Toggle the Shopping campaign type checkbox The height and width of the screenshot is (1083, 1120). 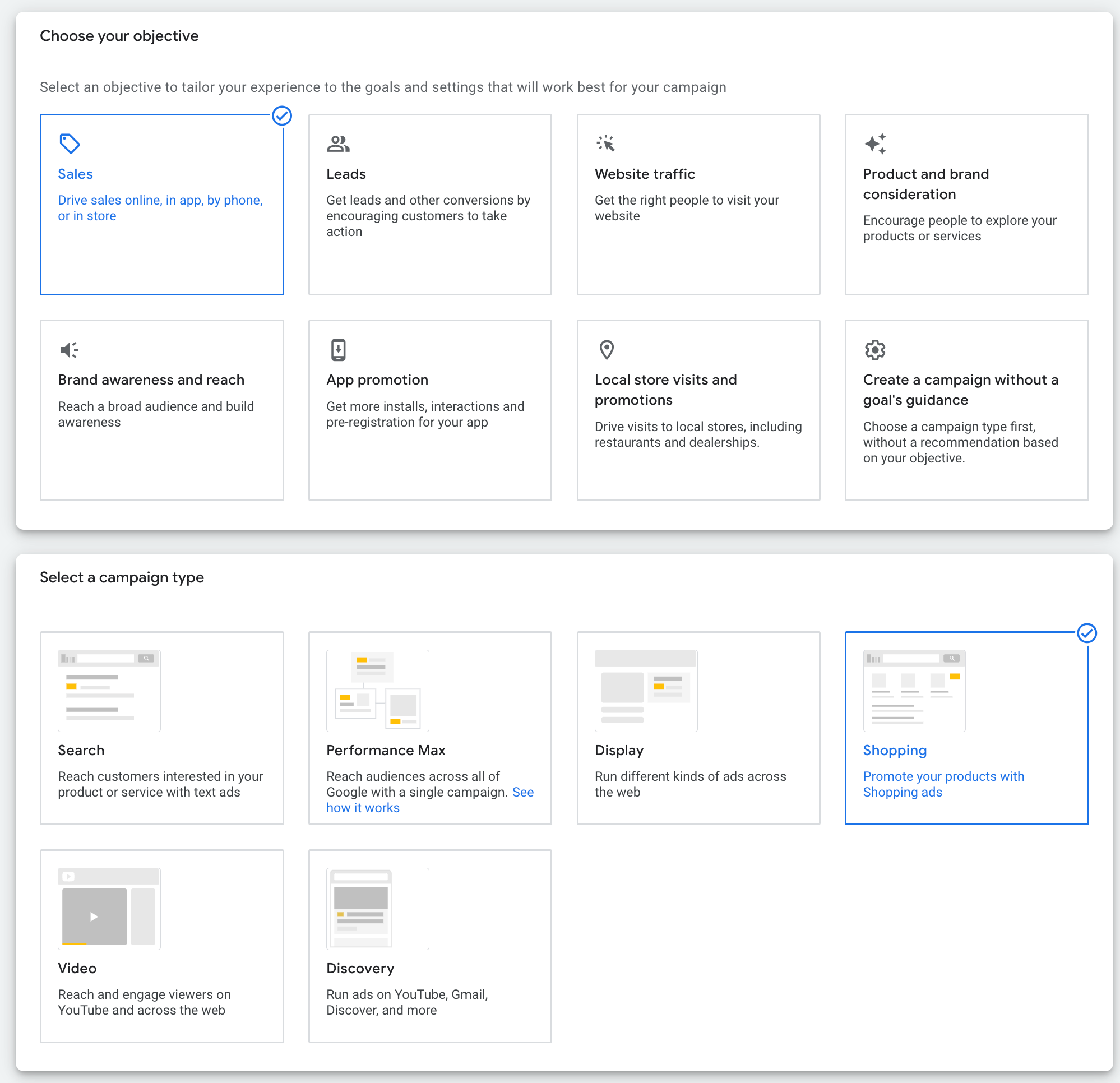click(x=1086, y=632)
